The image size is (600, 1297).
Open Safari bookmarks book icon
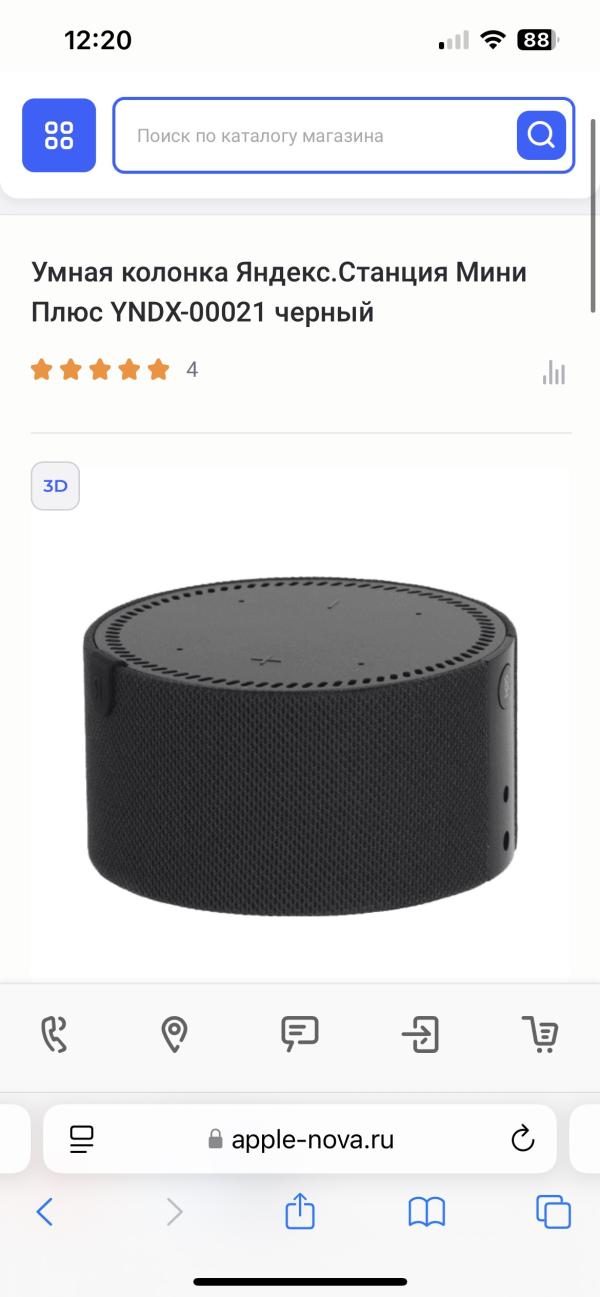427,1212
